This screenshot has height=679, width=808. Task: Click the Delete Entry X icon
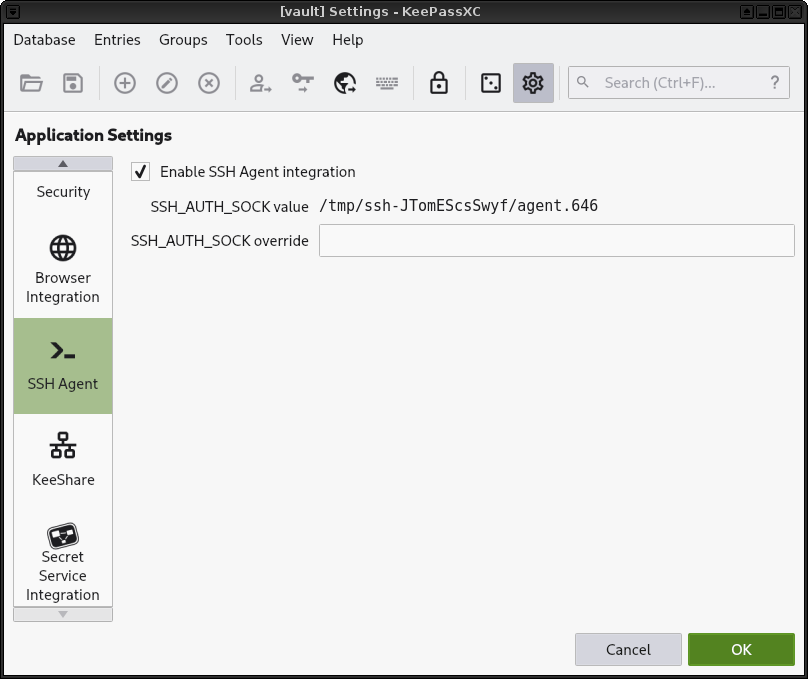(x=209, y=83)
